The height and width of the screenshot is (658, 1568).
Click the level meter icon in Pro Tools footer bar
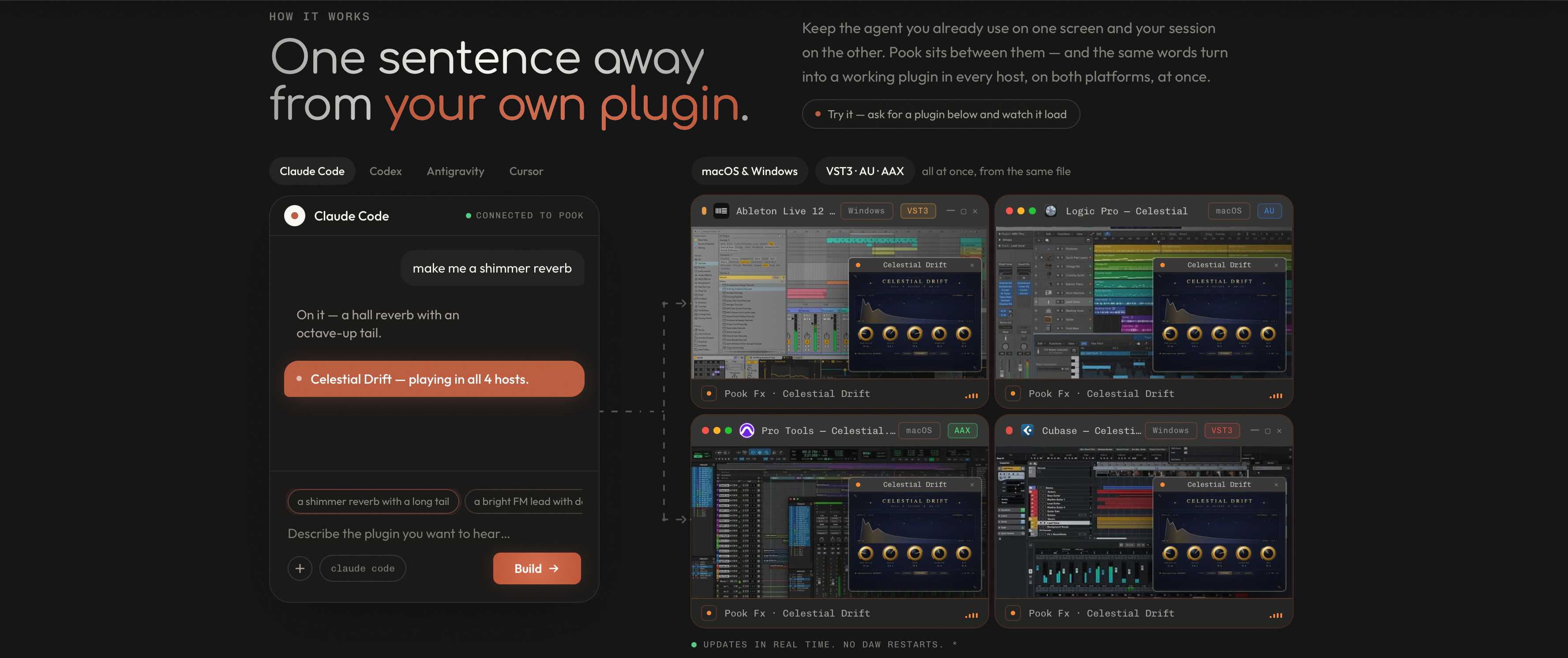point(972,615)
